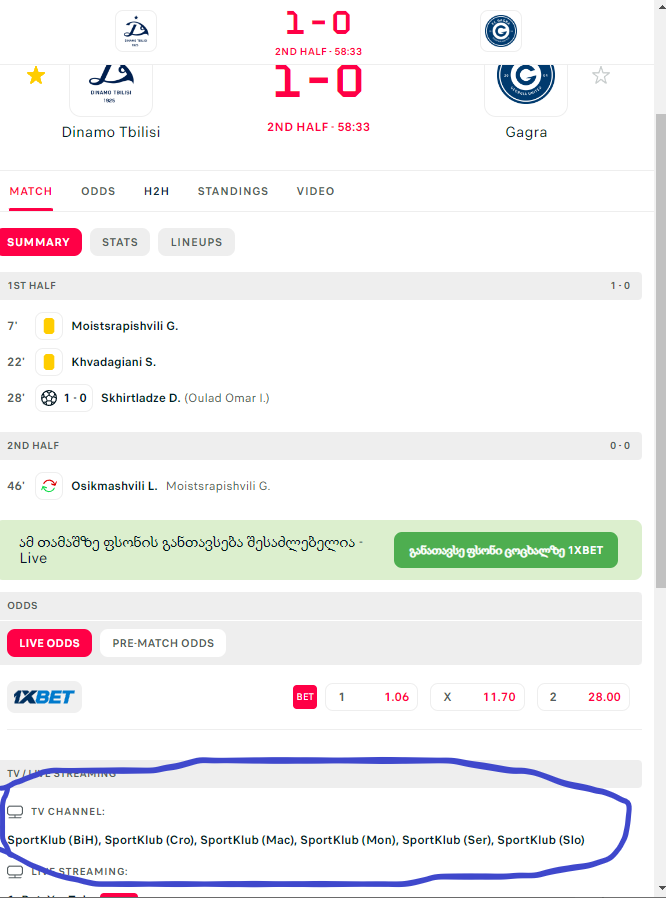The image size is (666, 898).
Task: Add Gagra to favorites with the empty star
Action: pos(601,75)
